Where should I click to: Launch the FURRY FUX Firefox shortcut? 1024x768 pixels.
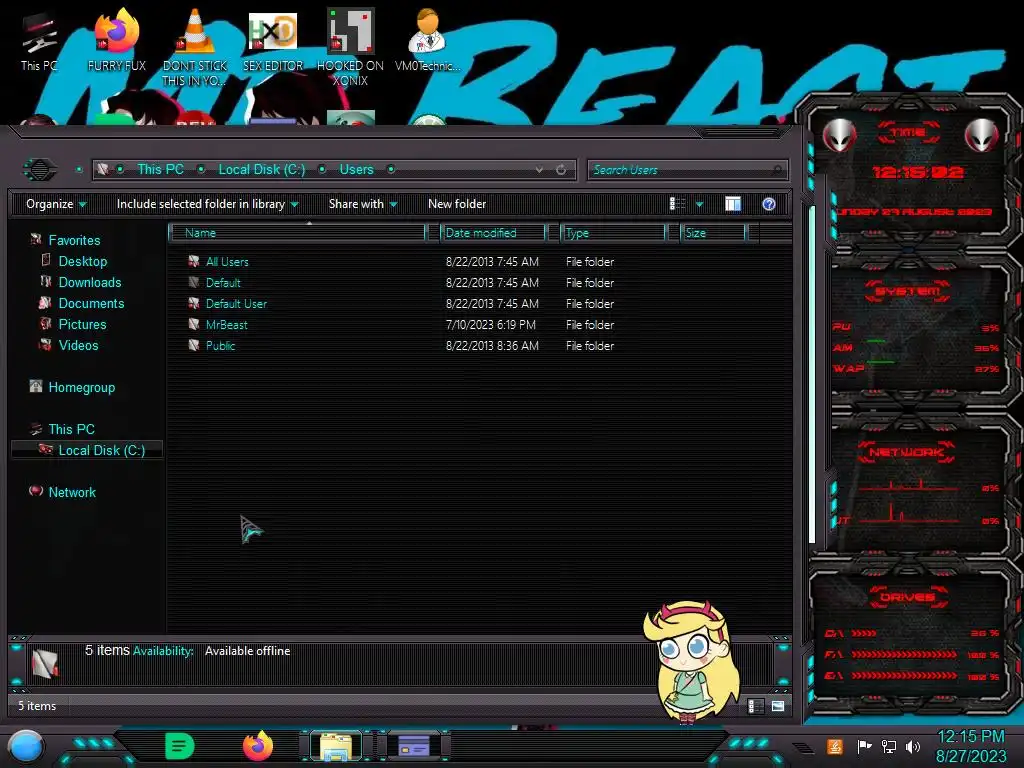pyautogui.click(x=117, y=40)
